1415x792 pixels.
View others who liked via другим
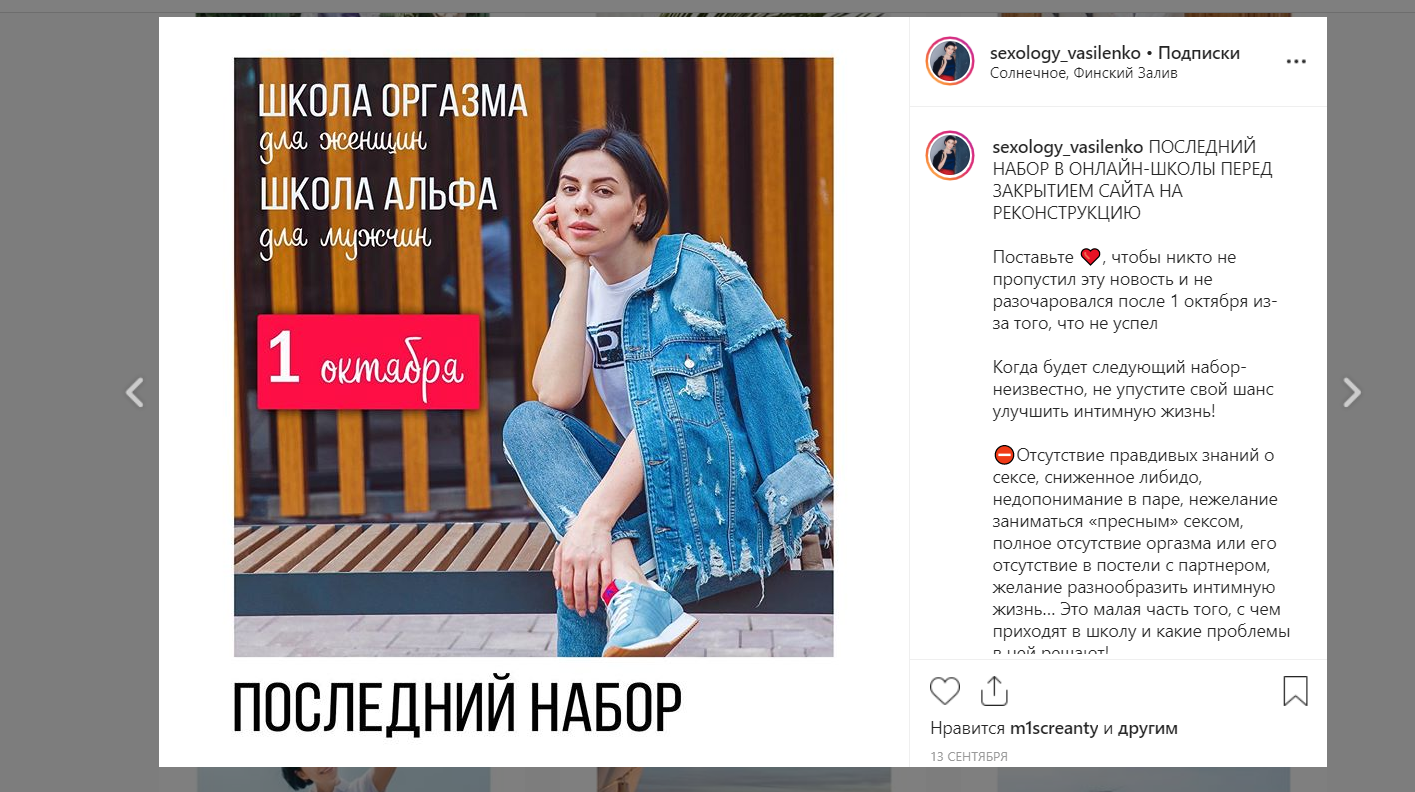[x=1148, y=728]
